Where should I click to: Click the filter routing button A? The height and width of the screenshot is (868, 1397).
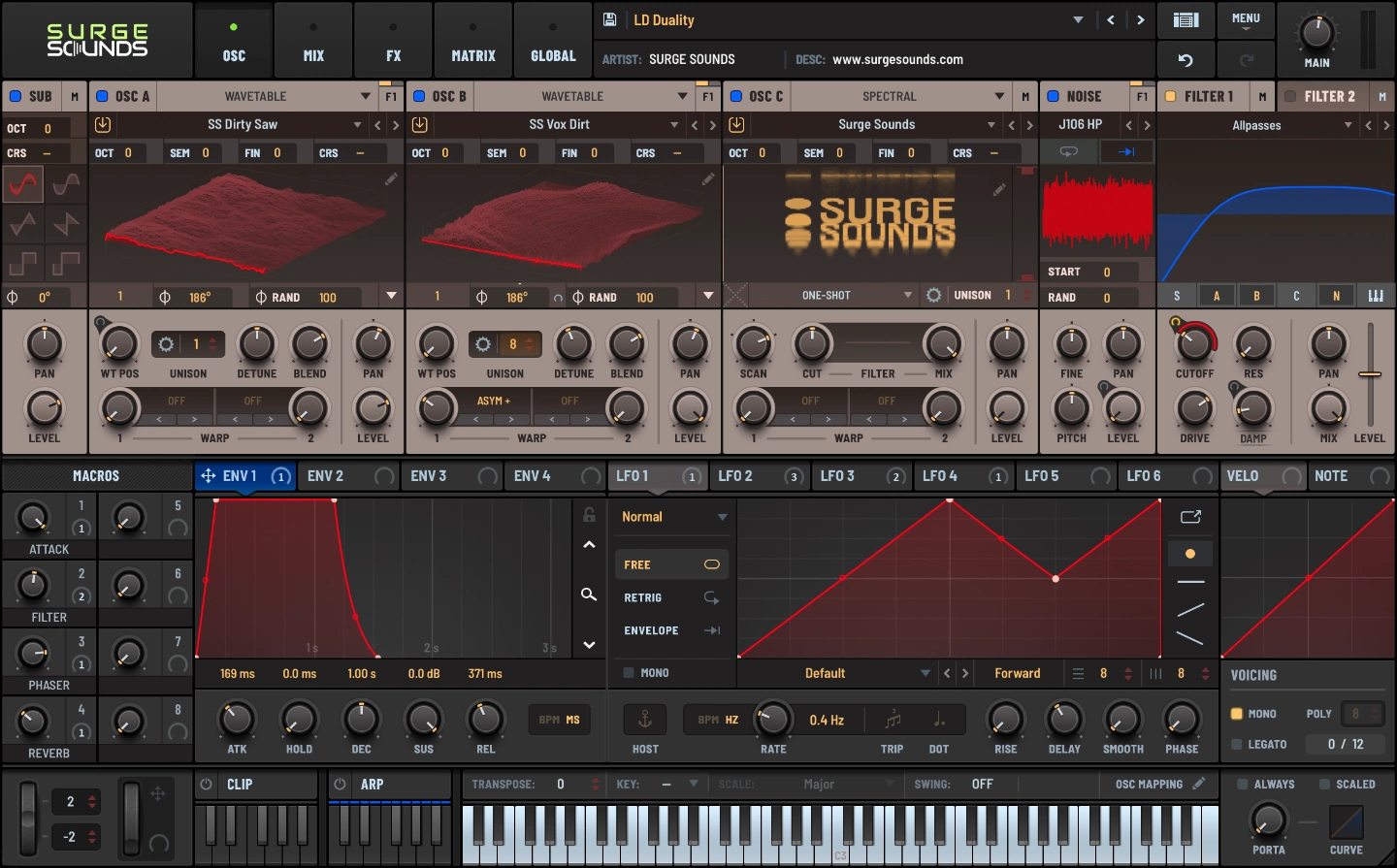pos(1217,296)
